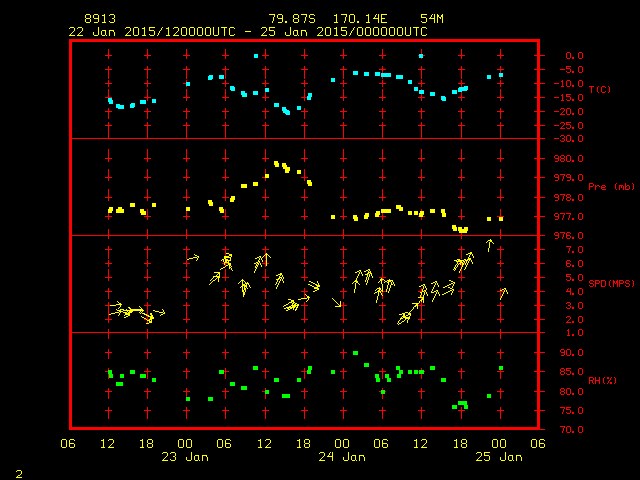Click the "T(C)" temperature axis label
Image resolution: width=640 pixels, height=480 pixels.
[600, 89]
